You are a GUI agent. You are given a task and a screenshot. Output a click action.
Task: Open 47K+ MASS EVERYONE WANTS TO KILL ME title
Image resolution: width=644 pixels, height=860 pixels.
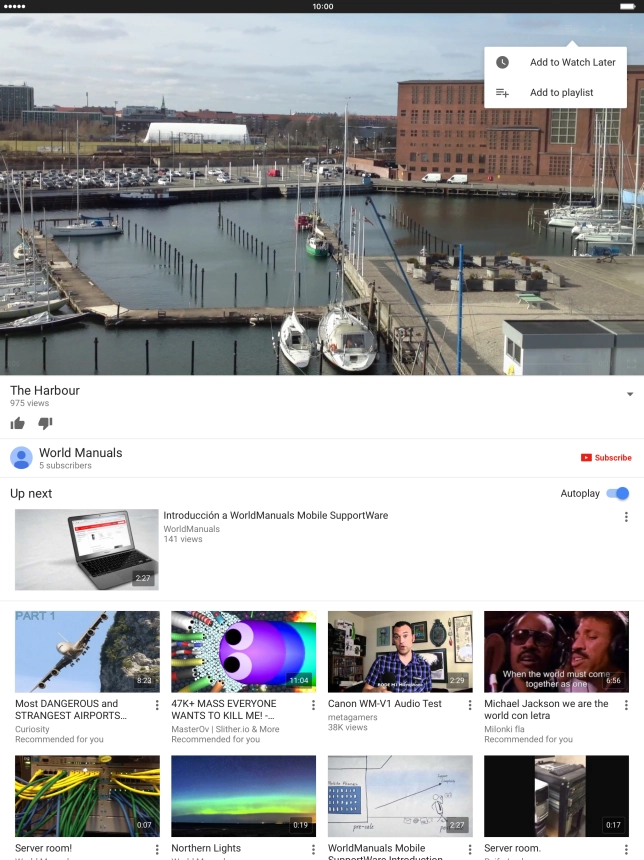pos(224,709)
